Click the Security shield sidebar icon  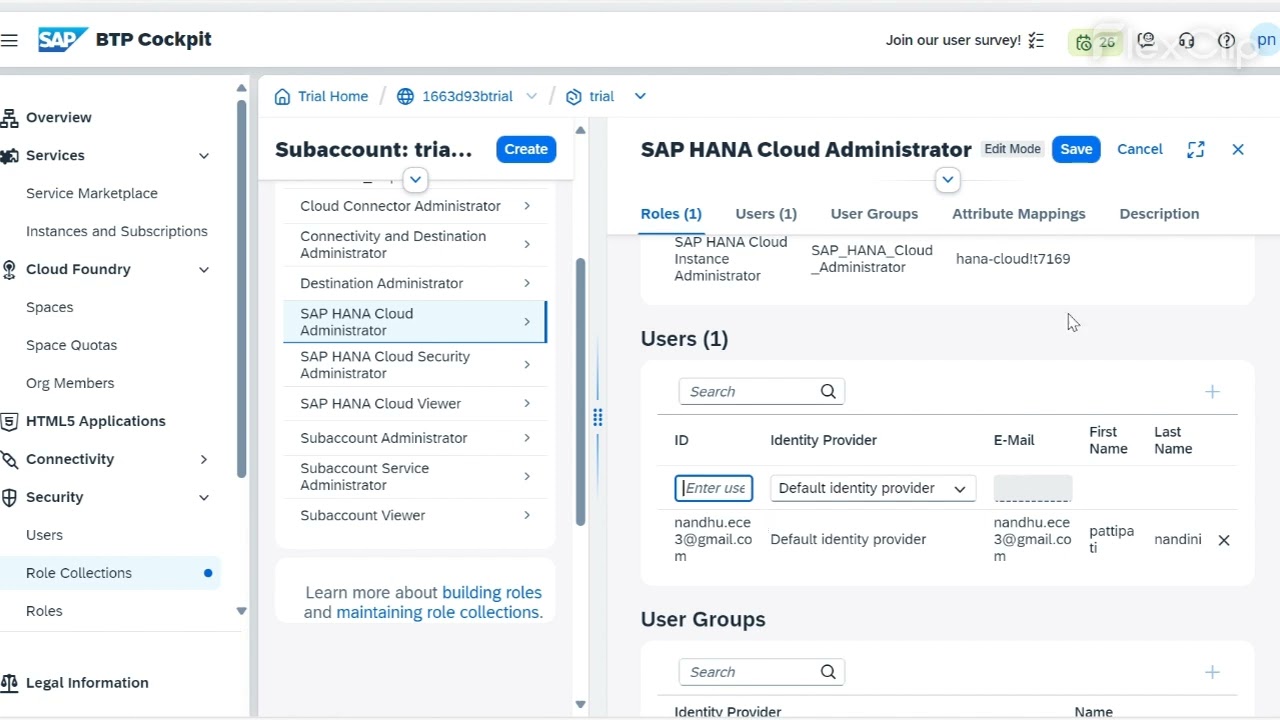click(10, 498)
